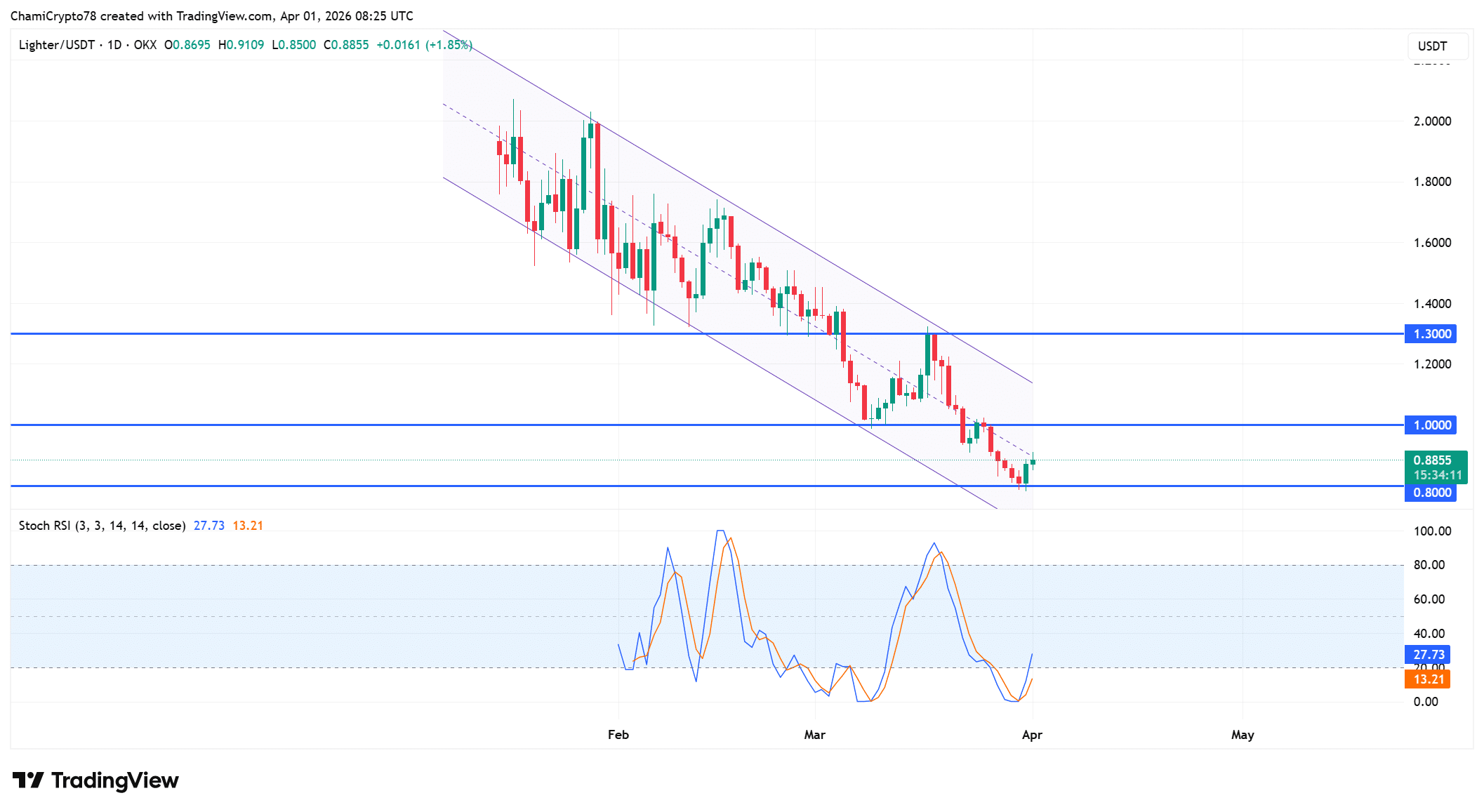Click the Feb label on time axis
This screenshot has width=1484, height=812.
pyautogui.click(x=618, y=735)
